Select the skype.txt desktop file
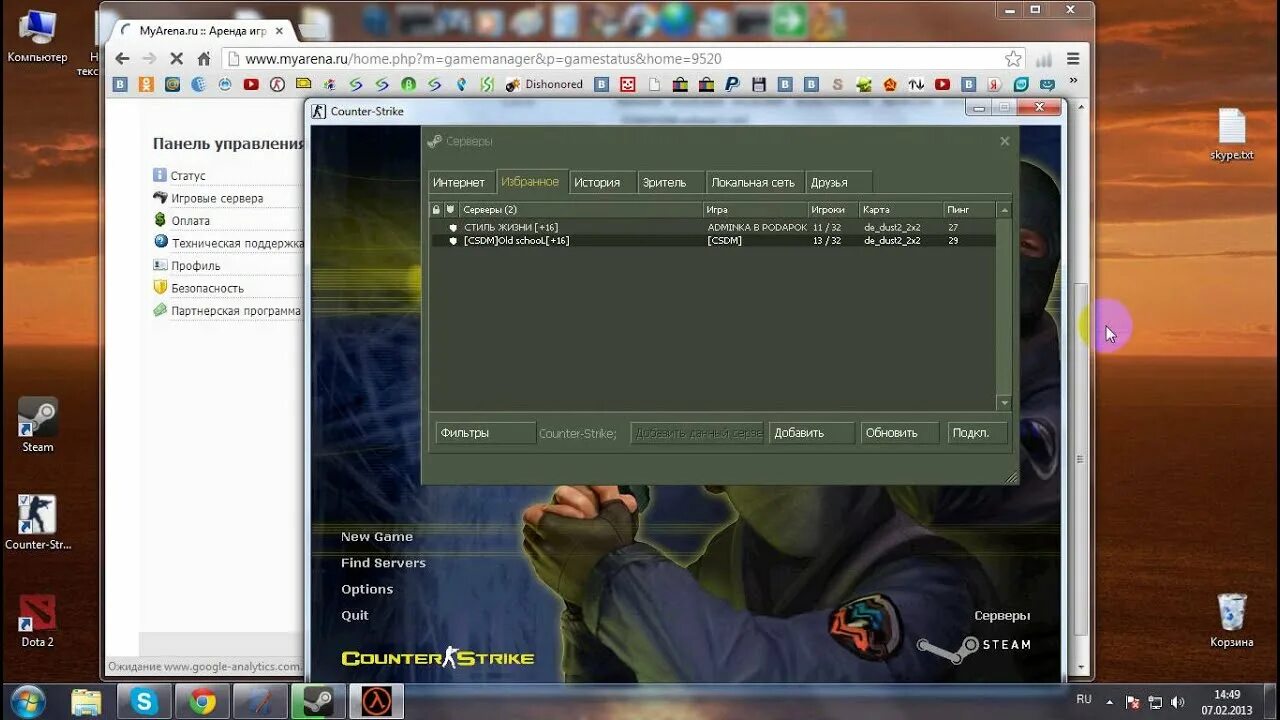The image size is (1280, 720). tap(1232, 135)
